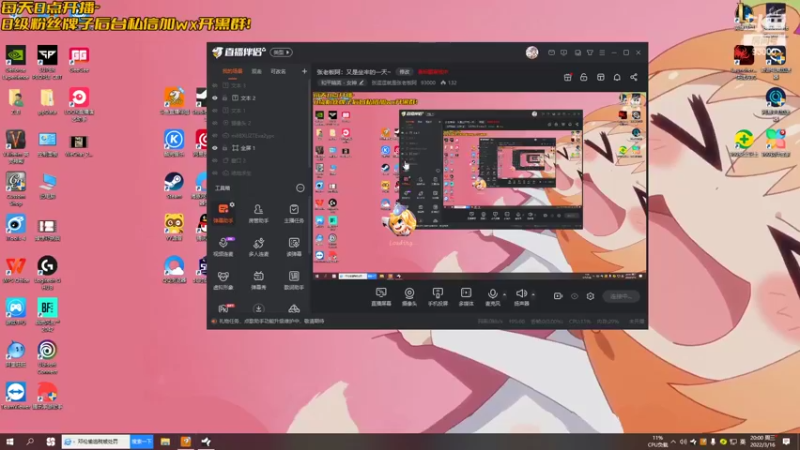This screenshot has width=800, height=450.
Task: Select the 文本 2 layer row
Action: pos(260,98)
